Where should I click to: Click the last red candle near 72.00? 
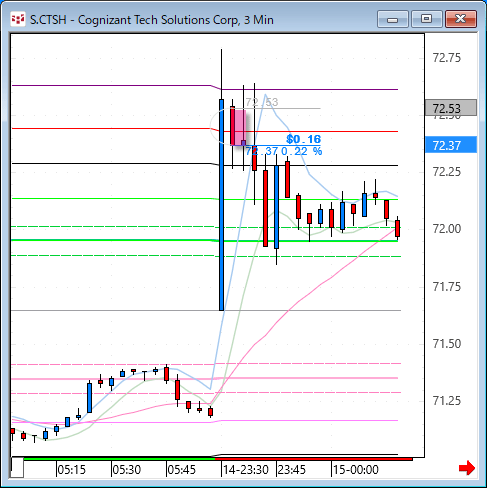coord(397,228)
